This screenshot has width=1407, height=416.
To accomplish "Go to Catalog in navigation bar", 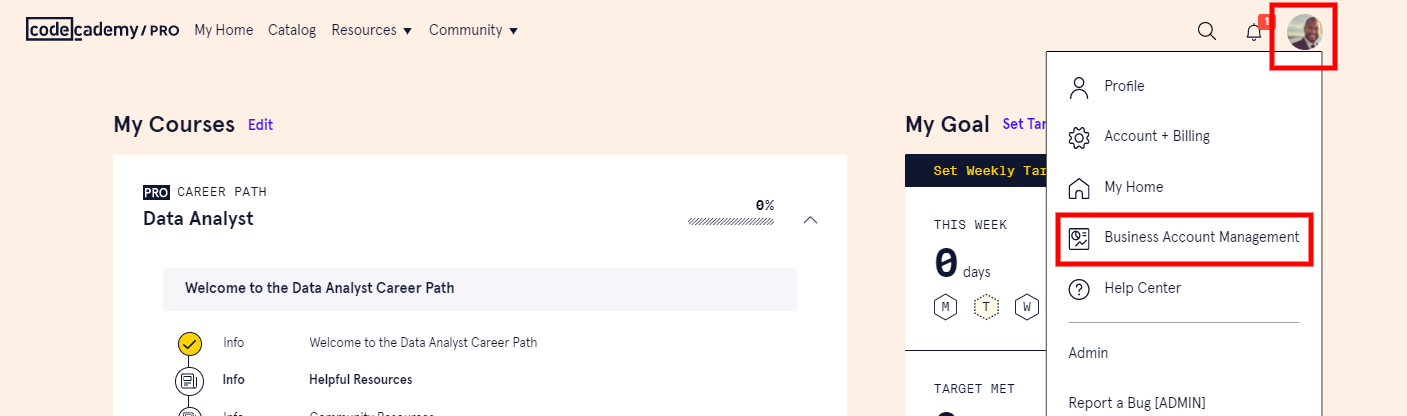I will point(292,30).
